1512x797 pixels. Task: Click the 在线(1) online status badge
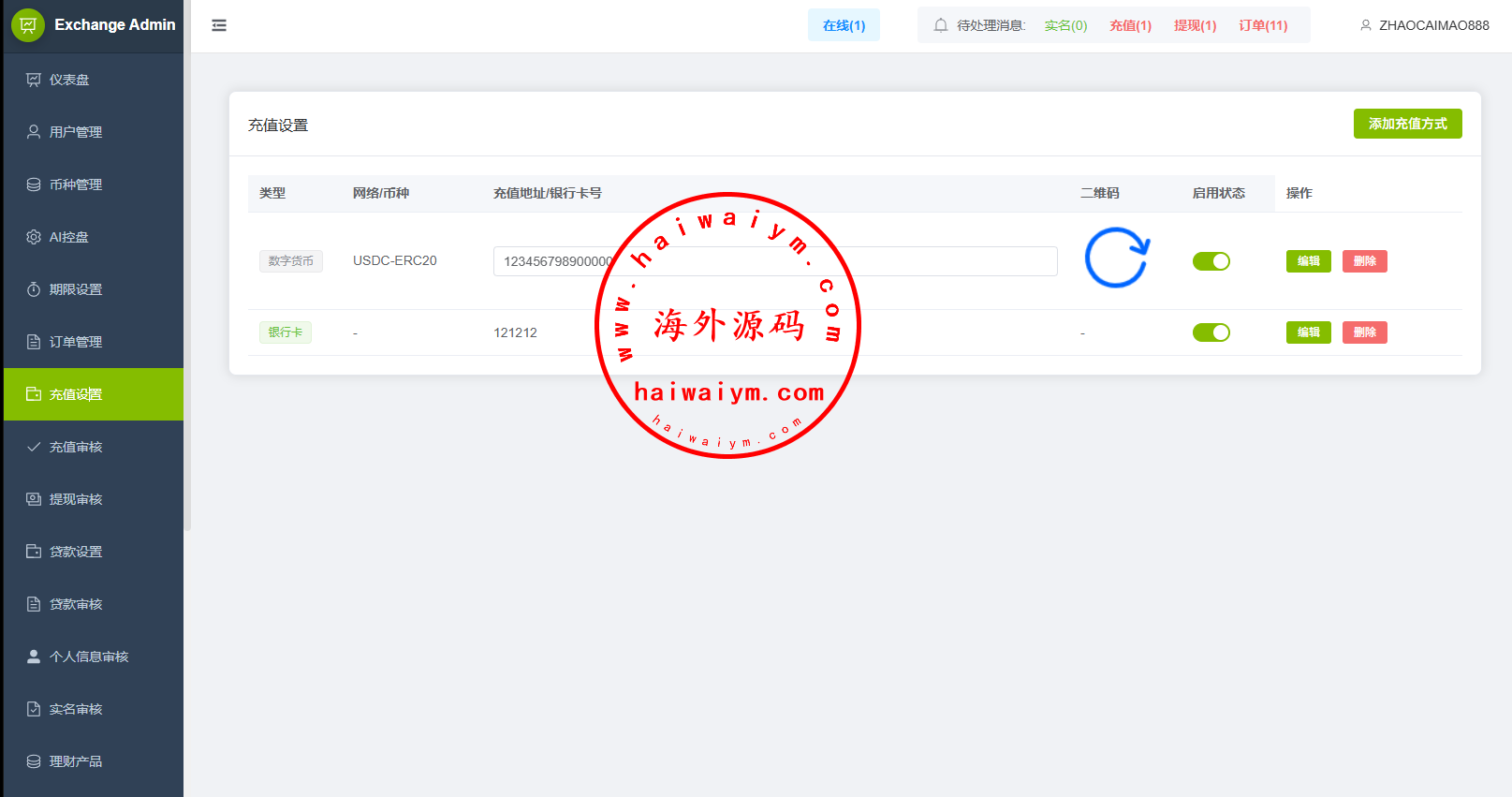pyautogui.click(x=844, y=25)
